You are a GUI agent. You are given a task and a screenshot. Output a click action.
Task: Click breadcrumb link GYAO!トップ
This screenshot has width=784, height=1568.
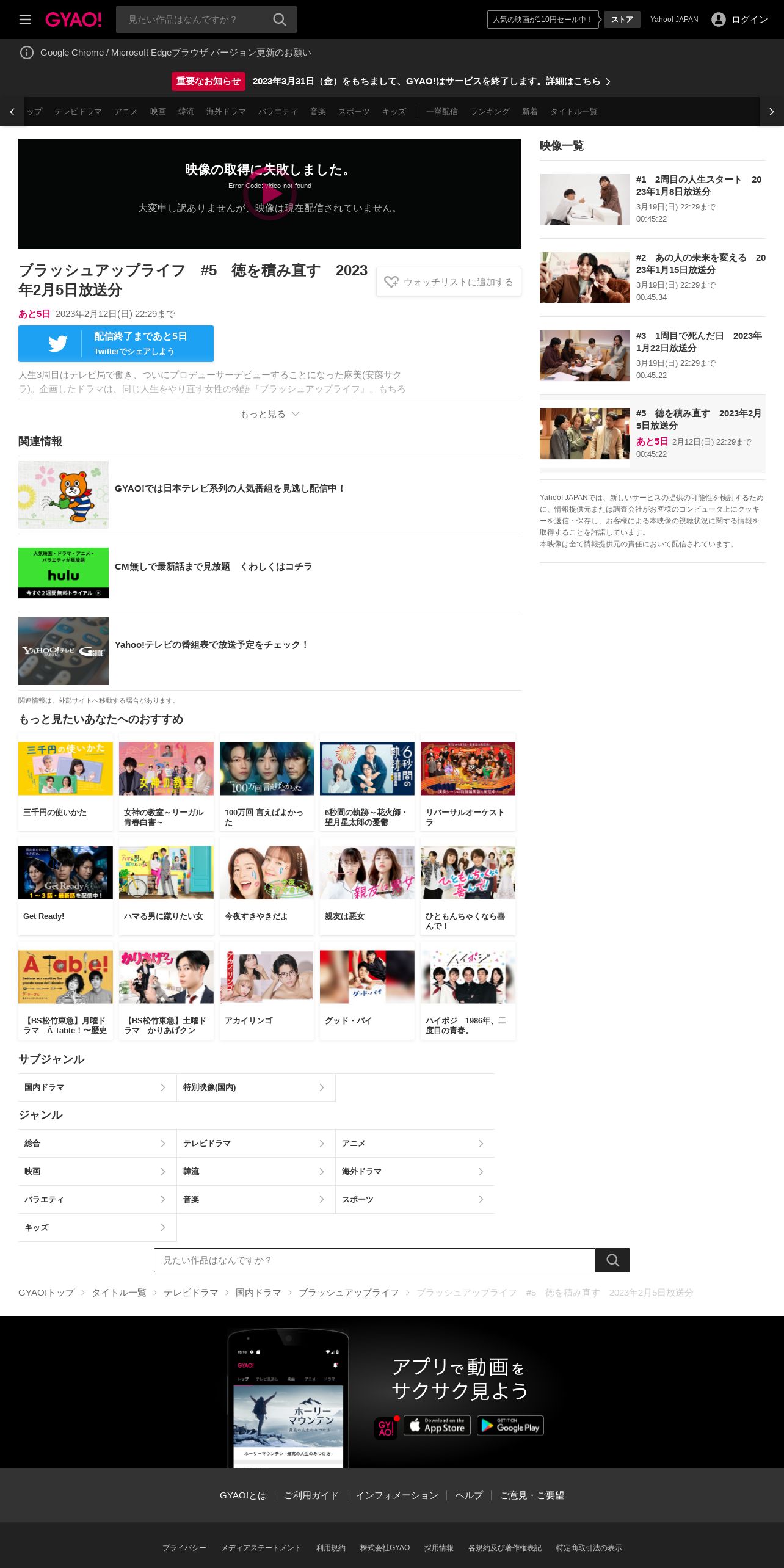tap(46, 1293)
